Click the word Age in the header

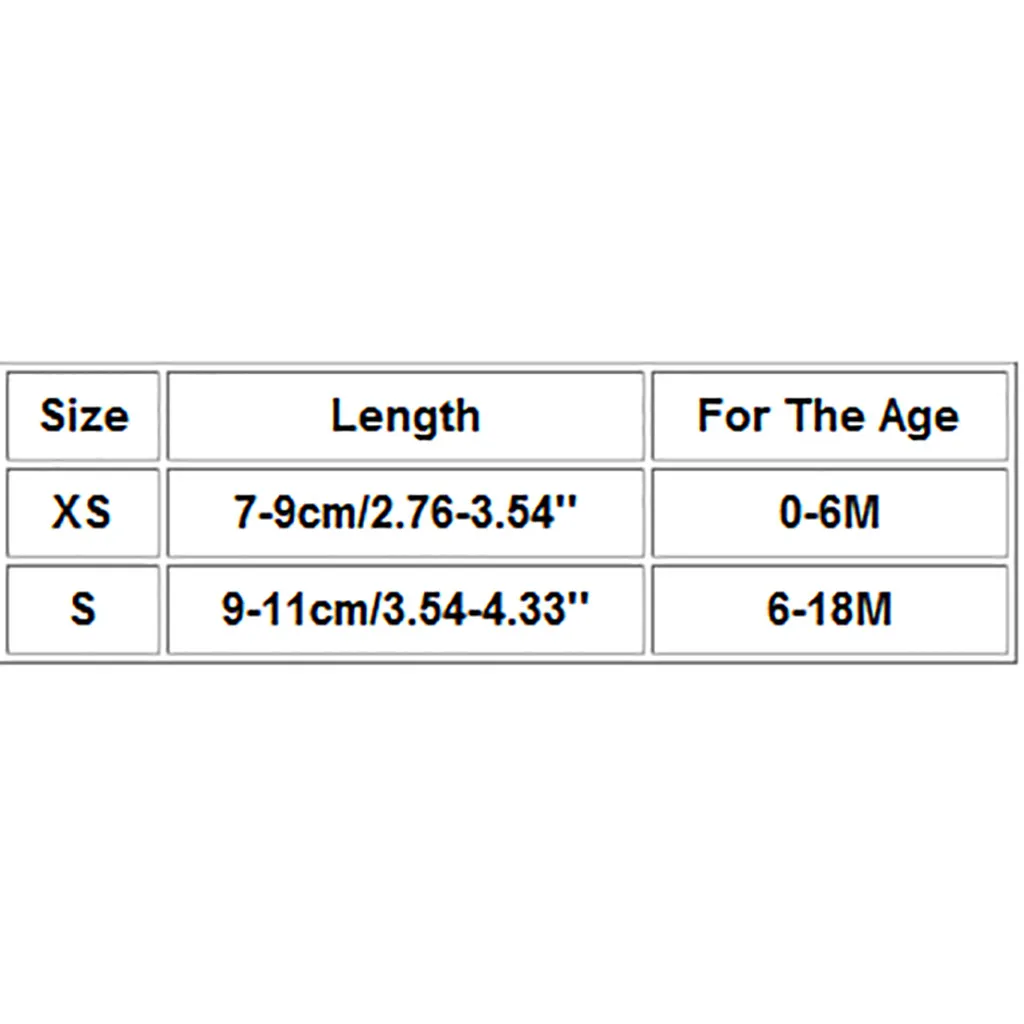920,418
